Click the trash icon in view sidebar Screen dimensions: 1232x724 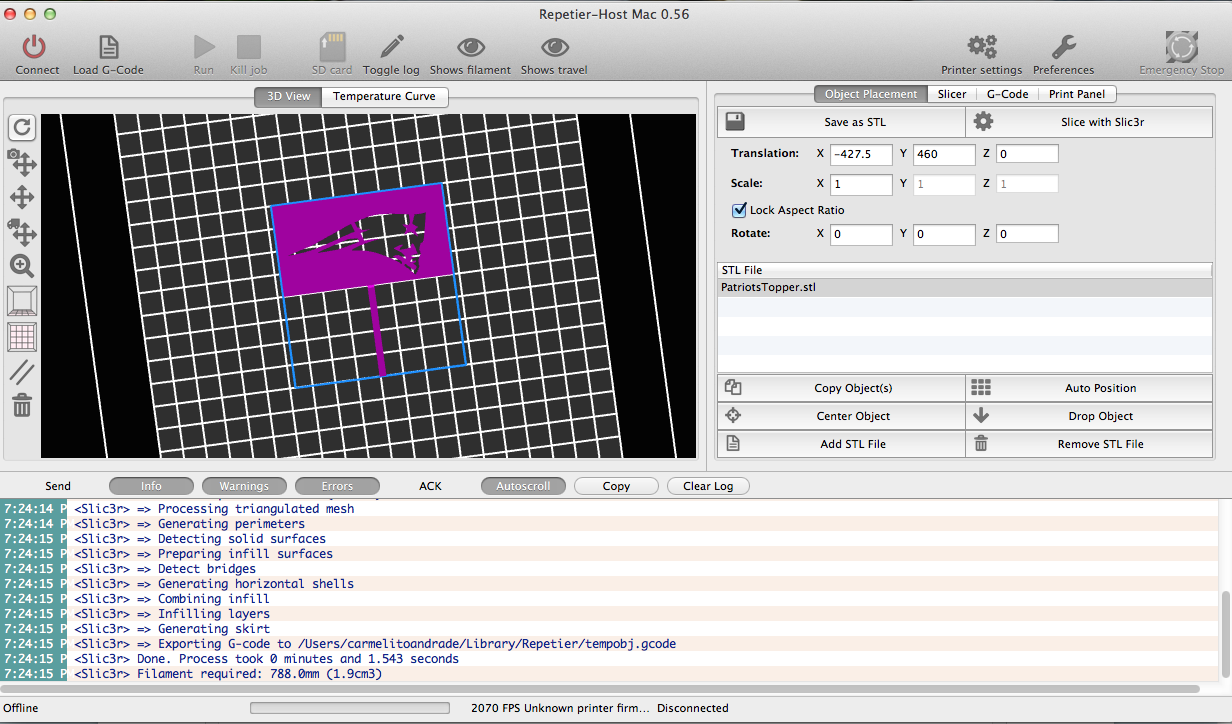(22, 405)
